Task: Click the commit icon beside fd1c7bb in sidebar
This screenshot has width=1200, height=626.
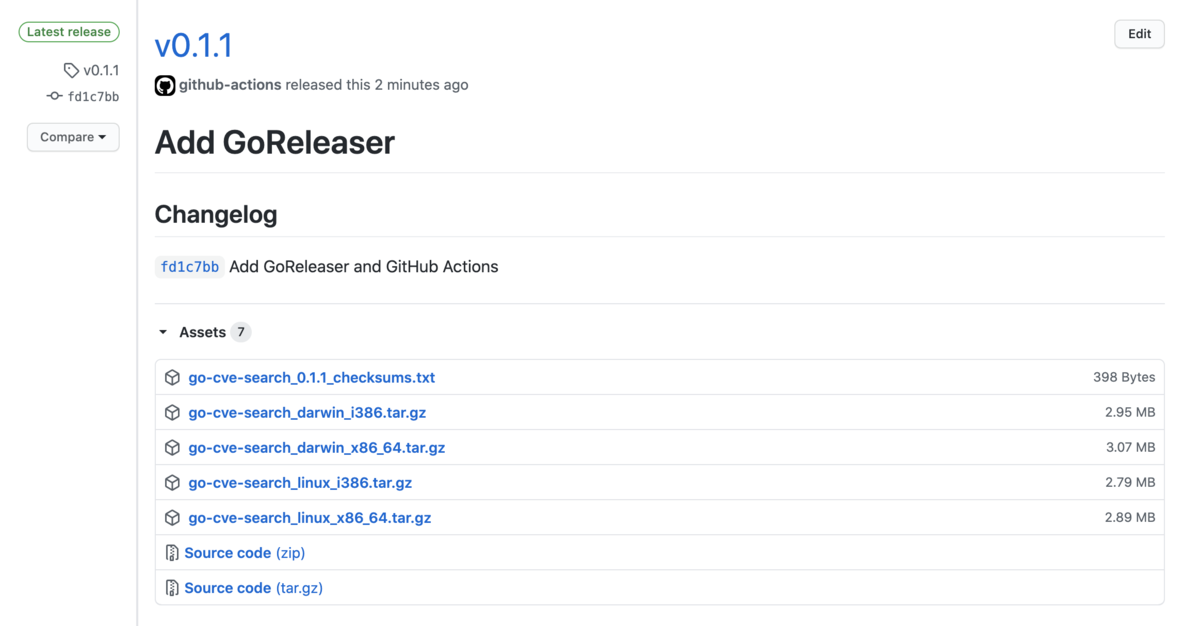Action: coord(54,96)
